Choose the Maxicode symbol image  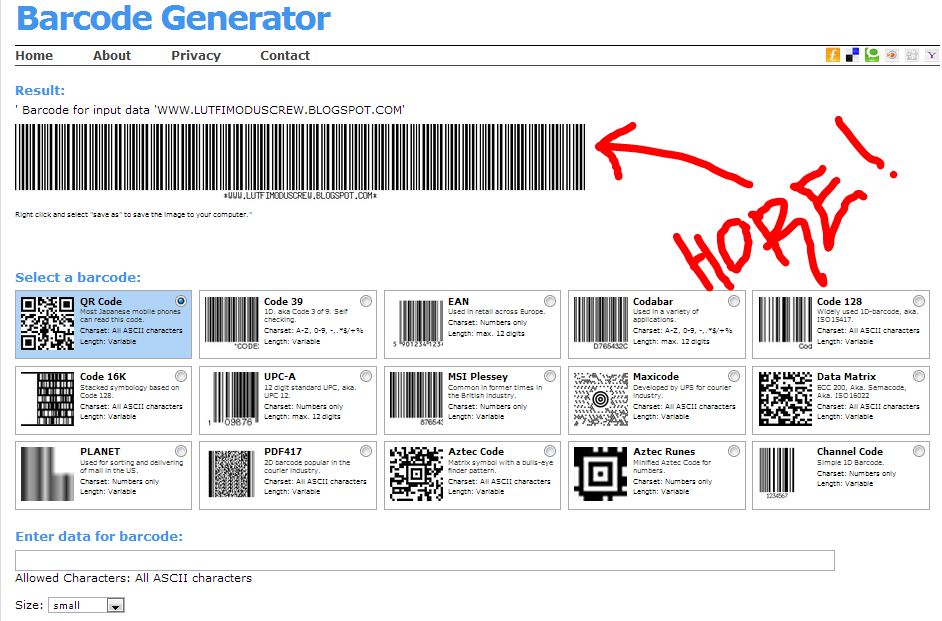(600, 396)
